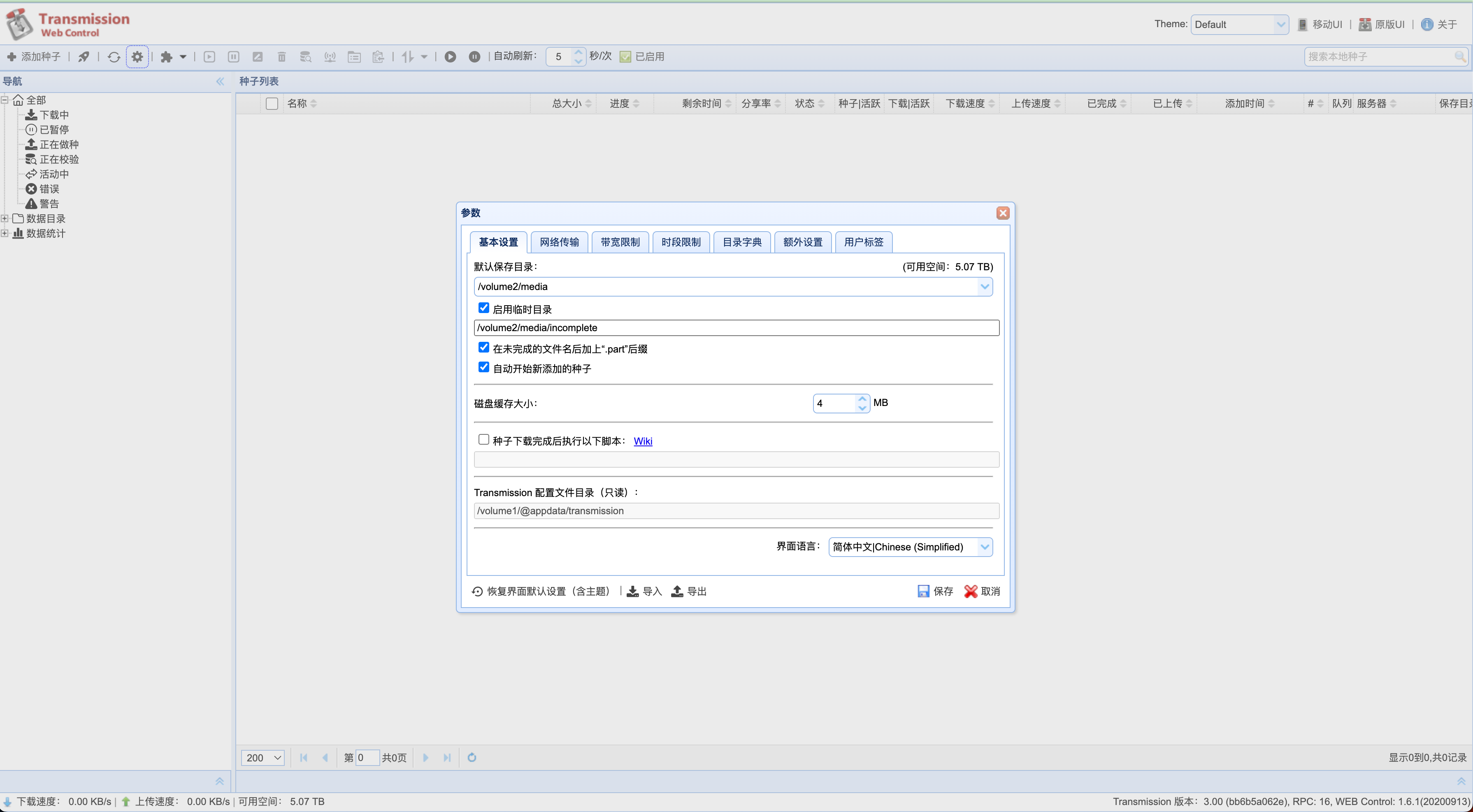
Task: Expand the plugin dropdown arrow
Action: [x=183, y=57]
